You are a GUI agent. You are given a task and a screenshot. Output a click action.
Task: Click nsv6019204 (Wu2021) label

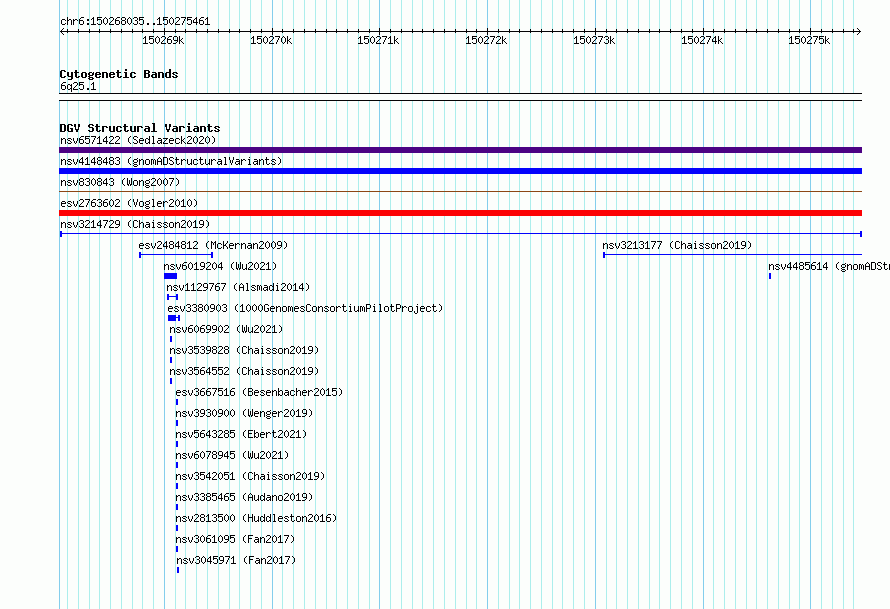click(220, 266)
